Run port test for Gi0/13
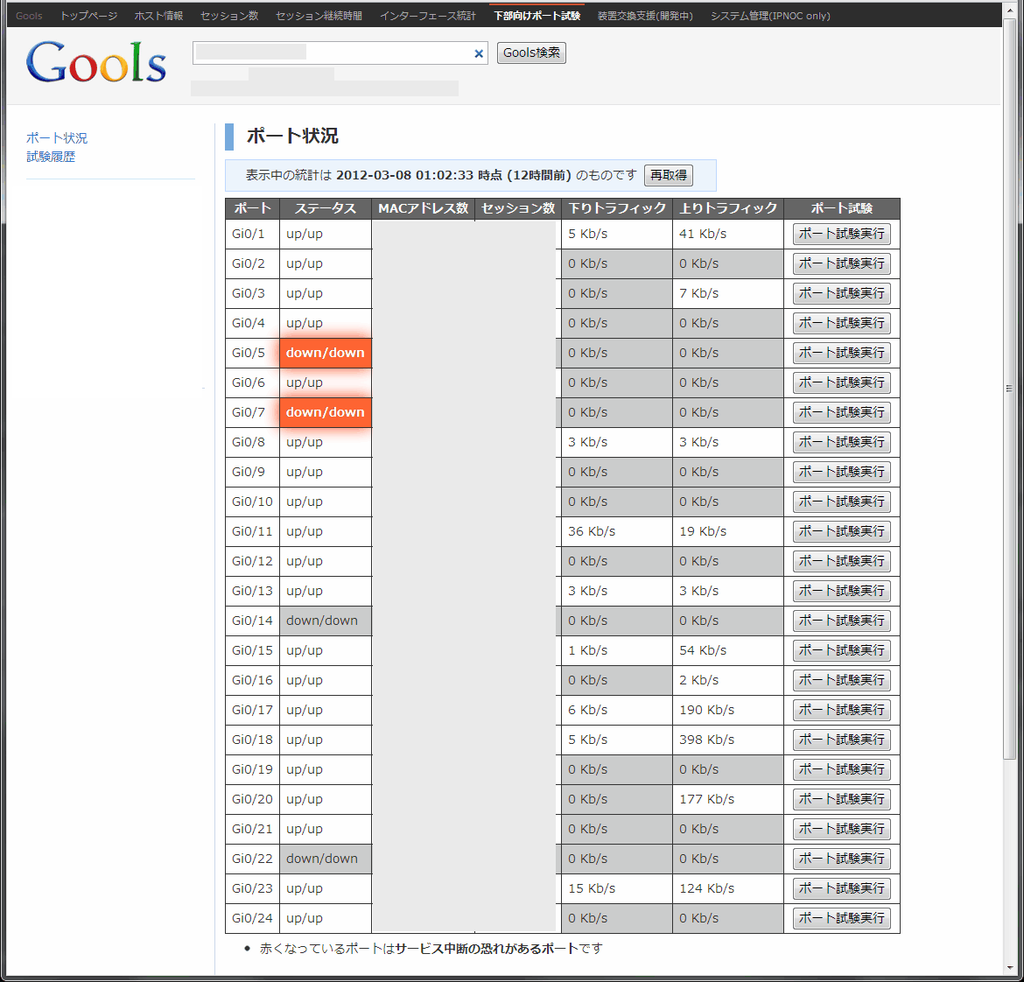This screenshot has height=982, width=1024. [x=842, y=591]
